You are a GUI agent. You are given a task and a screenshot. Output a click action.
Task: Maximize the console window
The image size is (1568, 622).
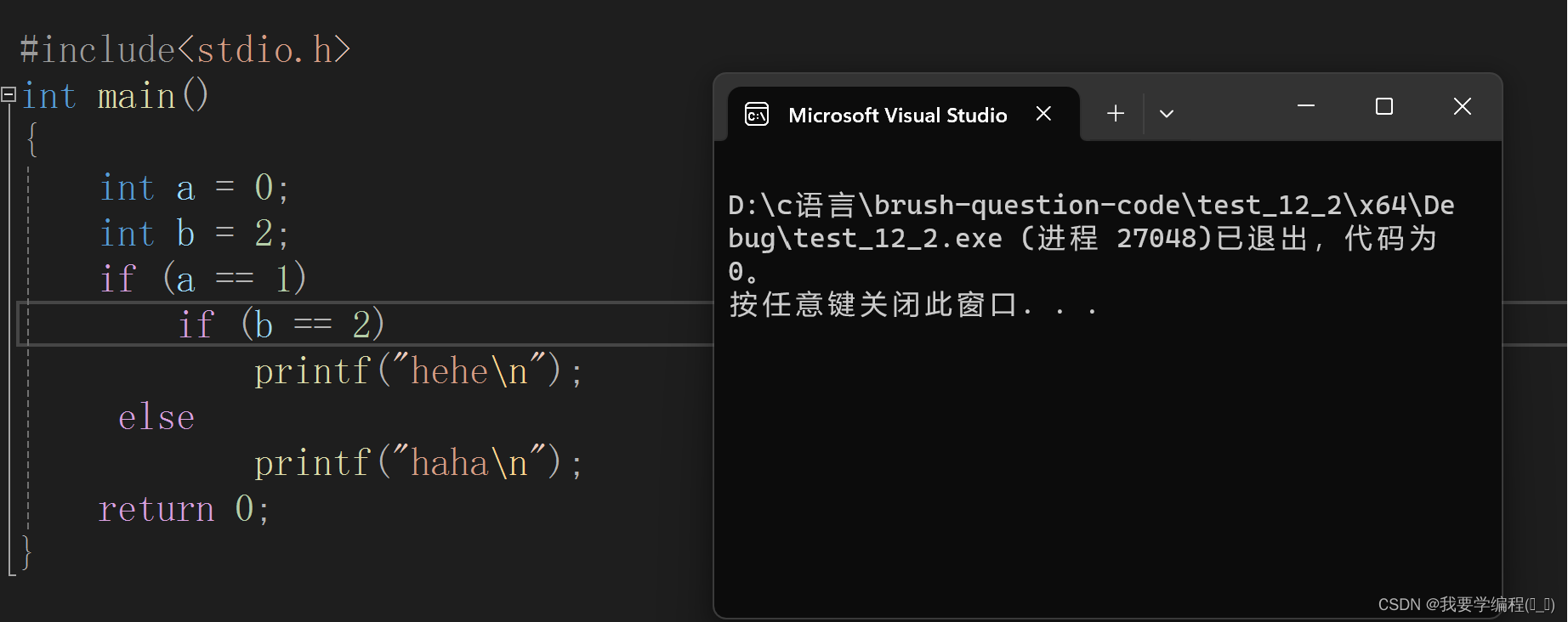click(1384, 106)
